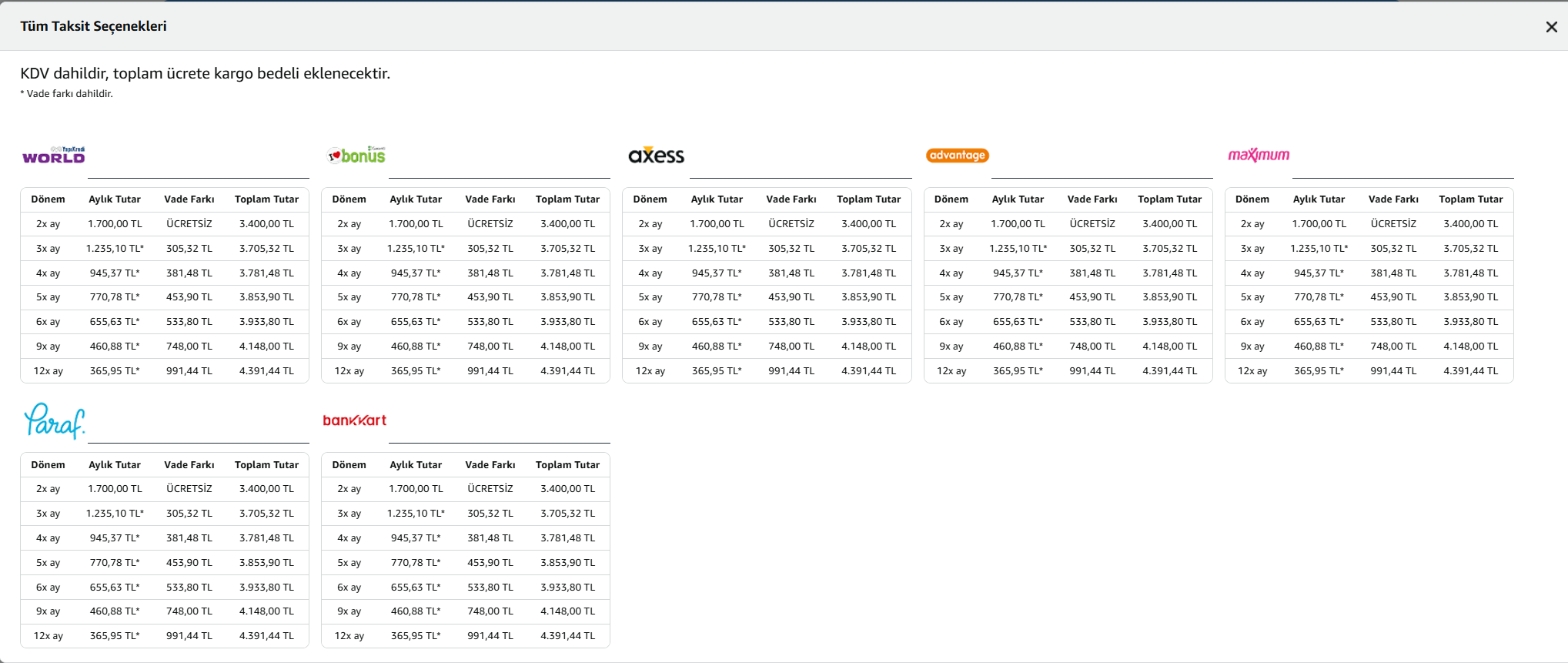Click Vade Farkı header in Axess table
The width and height of the screenshot is (1568, 663).
791,199
